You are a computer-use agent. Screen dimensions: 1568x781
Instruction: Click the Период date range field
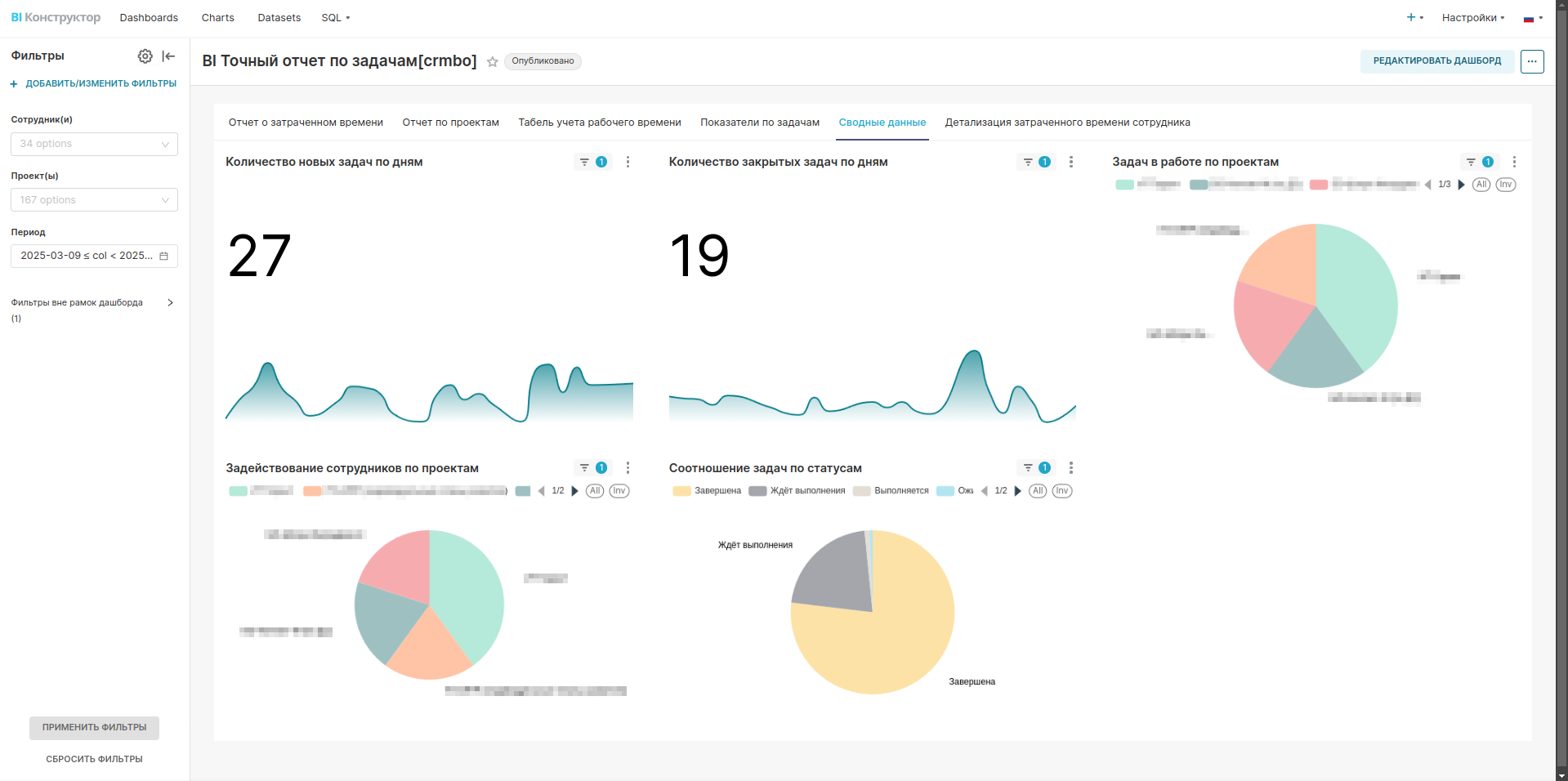tap(94, 256)
